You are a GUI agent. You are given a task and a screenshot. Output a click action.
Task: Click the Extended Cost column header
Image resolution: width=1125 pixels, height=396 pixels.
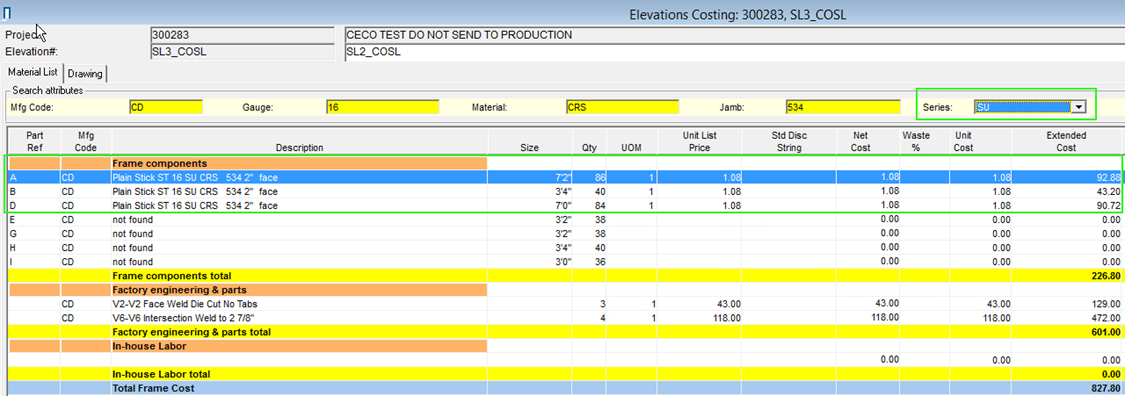1065,141
